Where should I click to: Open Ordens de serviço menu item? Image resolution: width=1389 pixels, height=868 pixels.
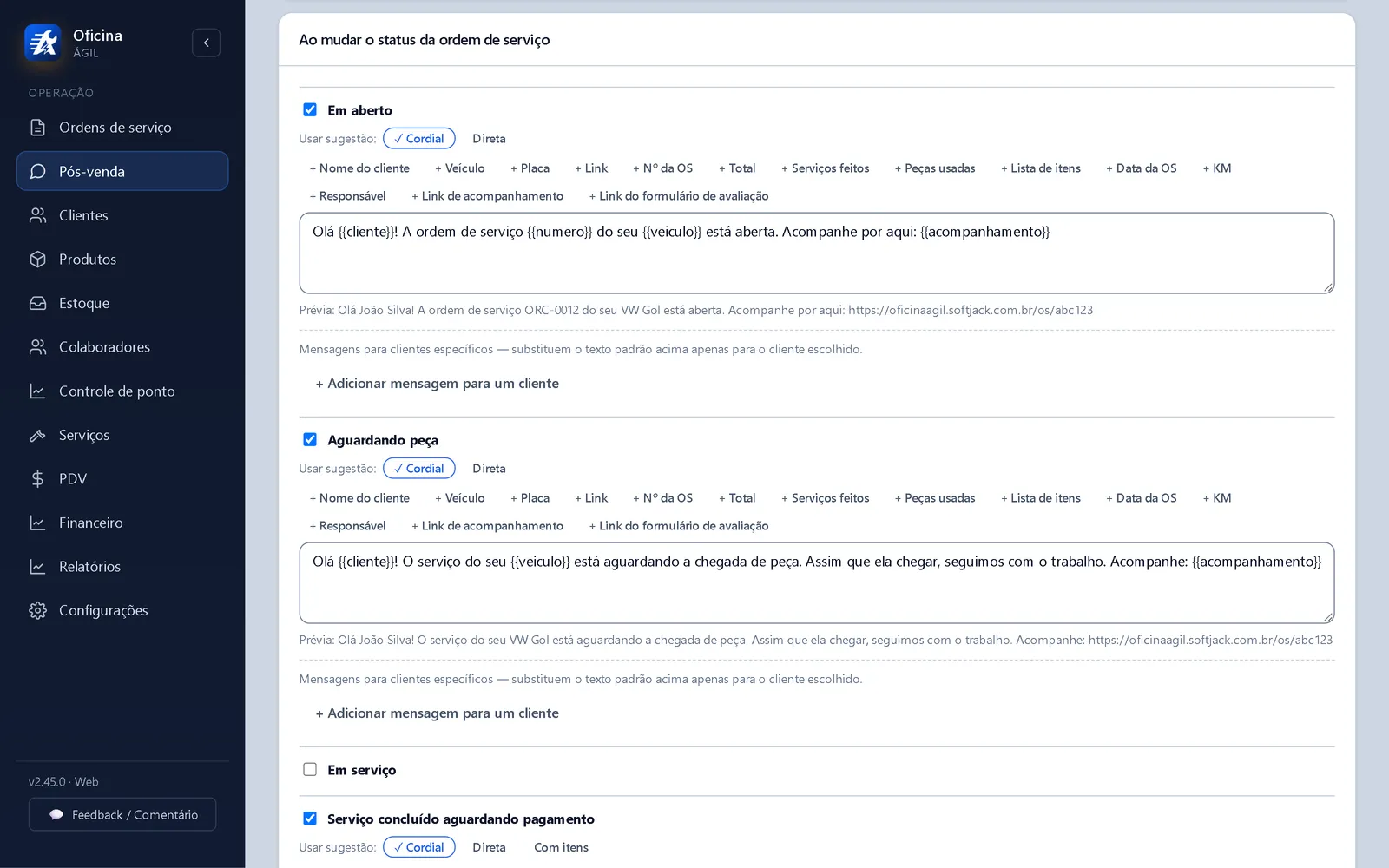pyautogui.click(x=122, y=128)
